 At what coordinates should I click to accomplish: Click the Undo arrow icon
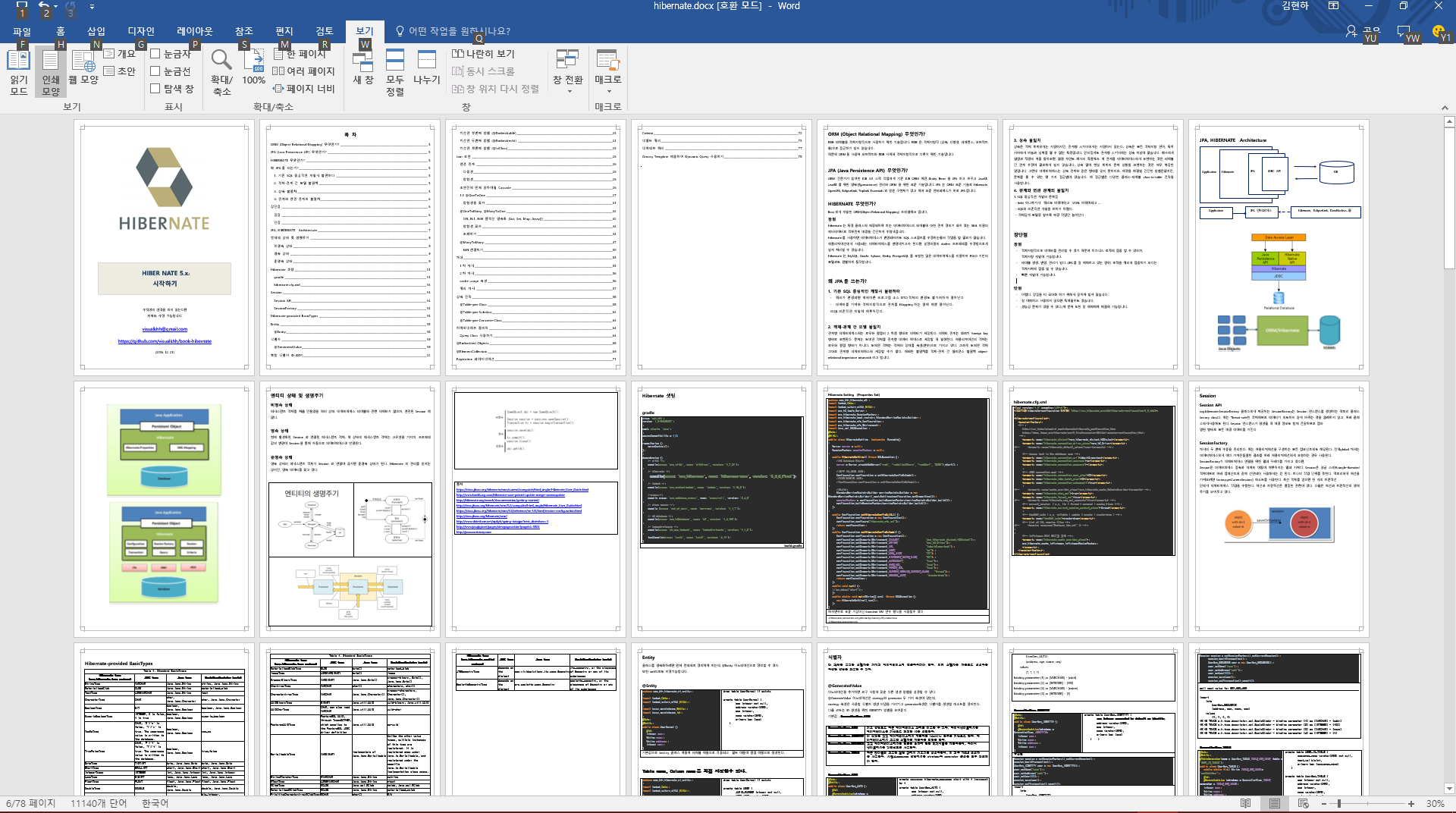44,6
